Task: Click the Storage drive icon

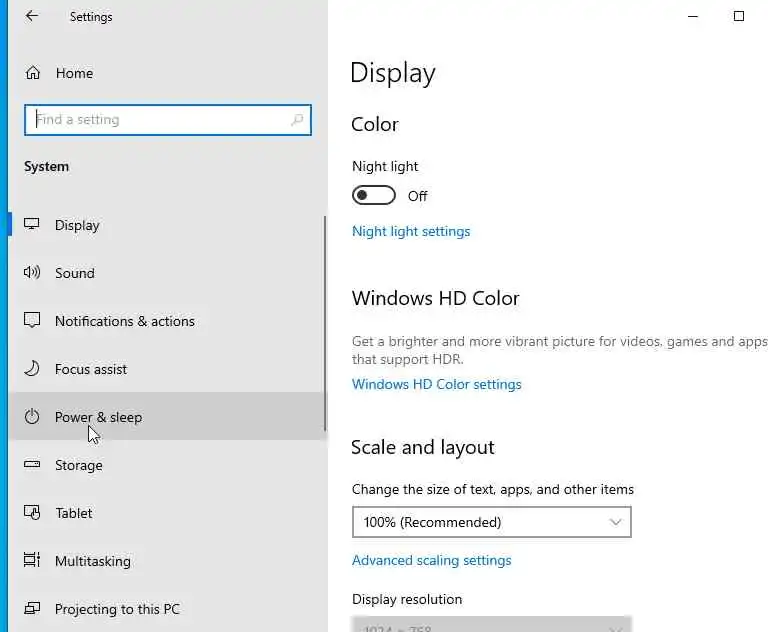Action: pyautogui.click(x=33, y=465)
